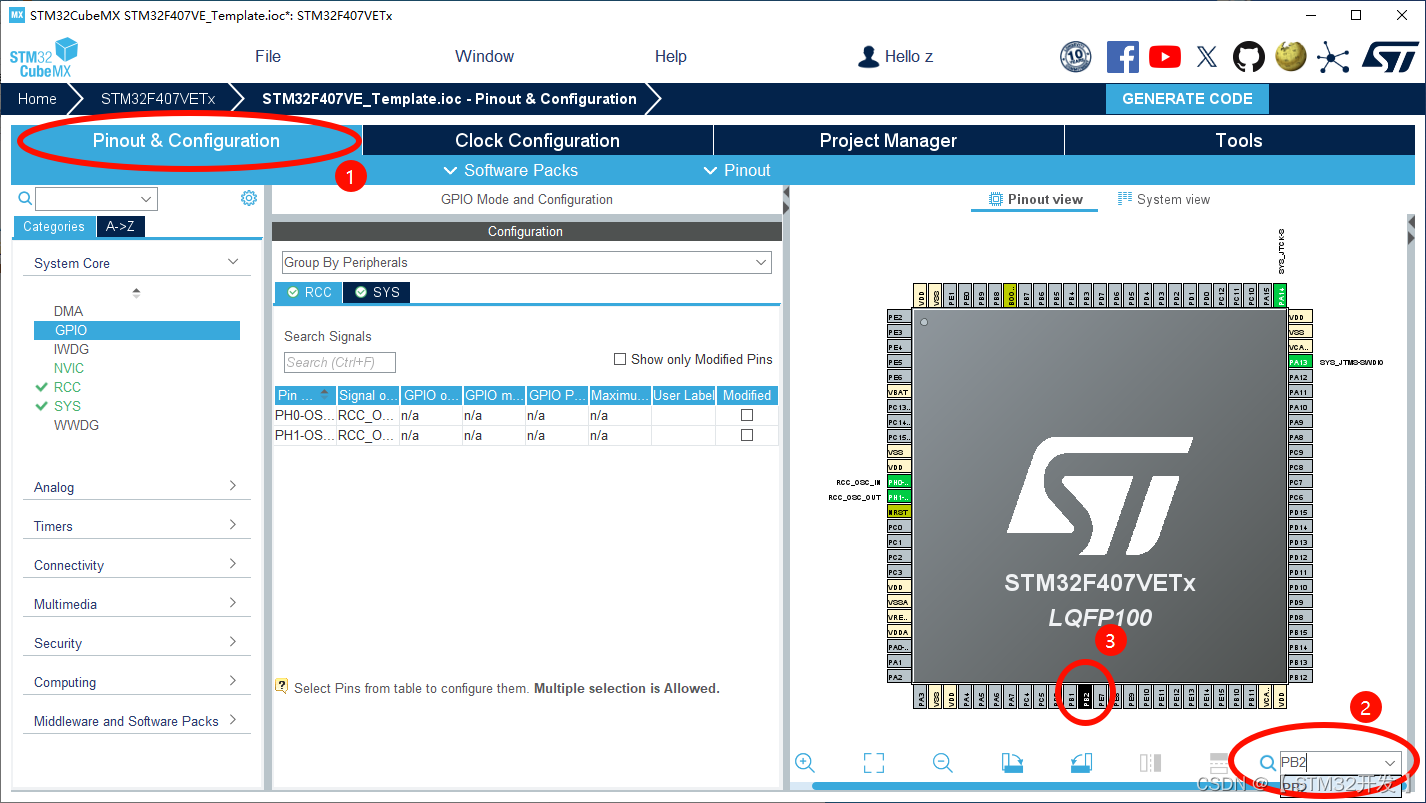Open the Help menu

[x=671, y=56]
